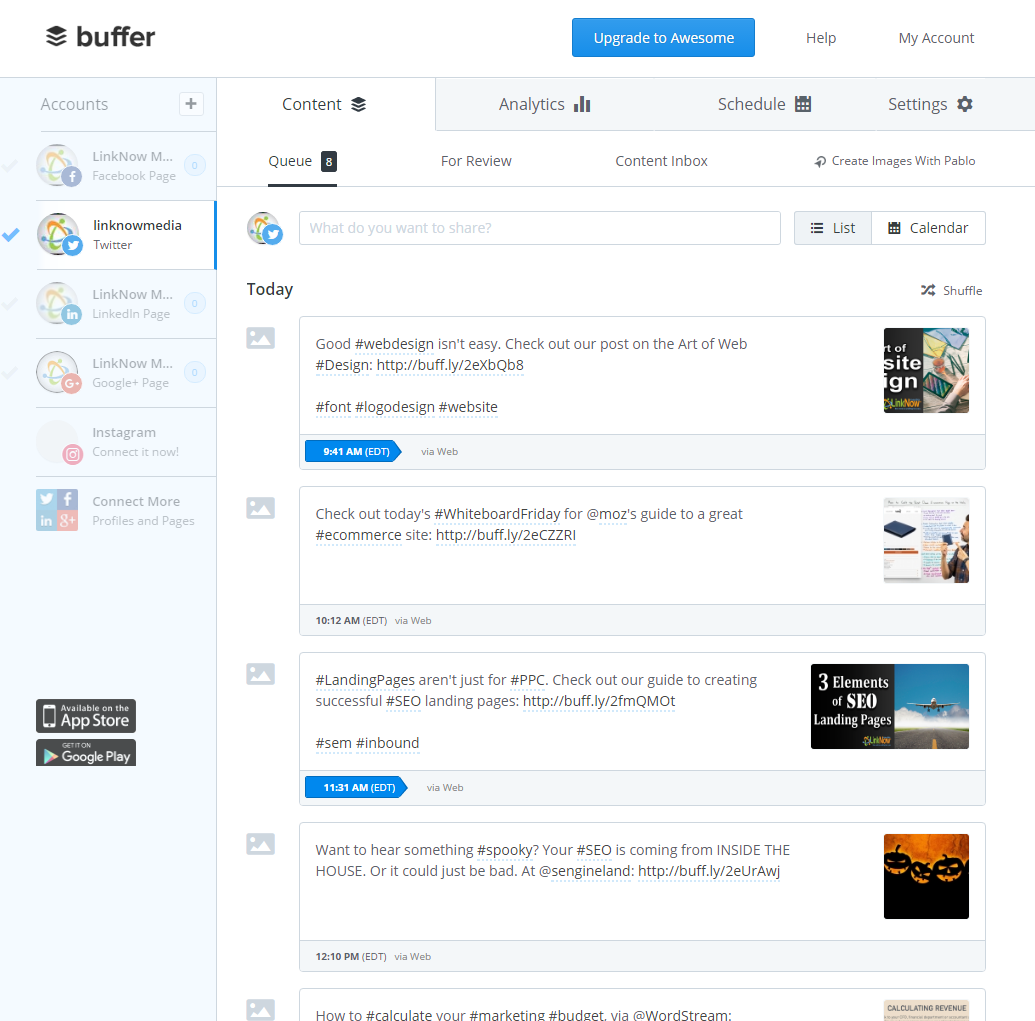Switch to Calendar view

click(928, 228)
